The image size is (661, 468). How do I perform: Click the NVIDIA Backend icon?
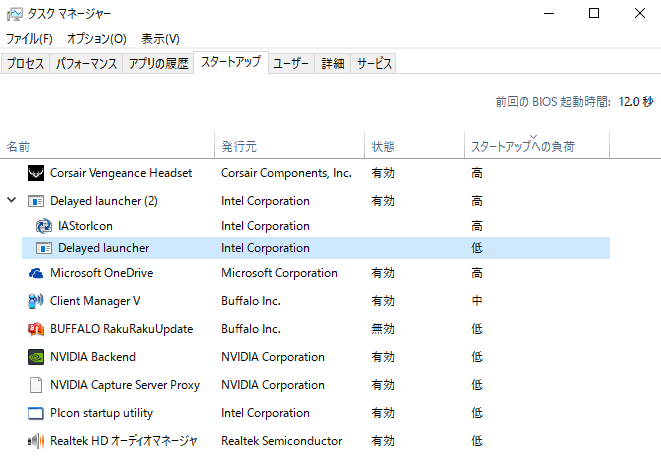[36, 357]
